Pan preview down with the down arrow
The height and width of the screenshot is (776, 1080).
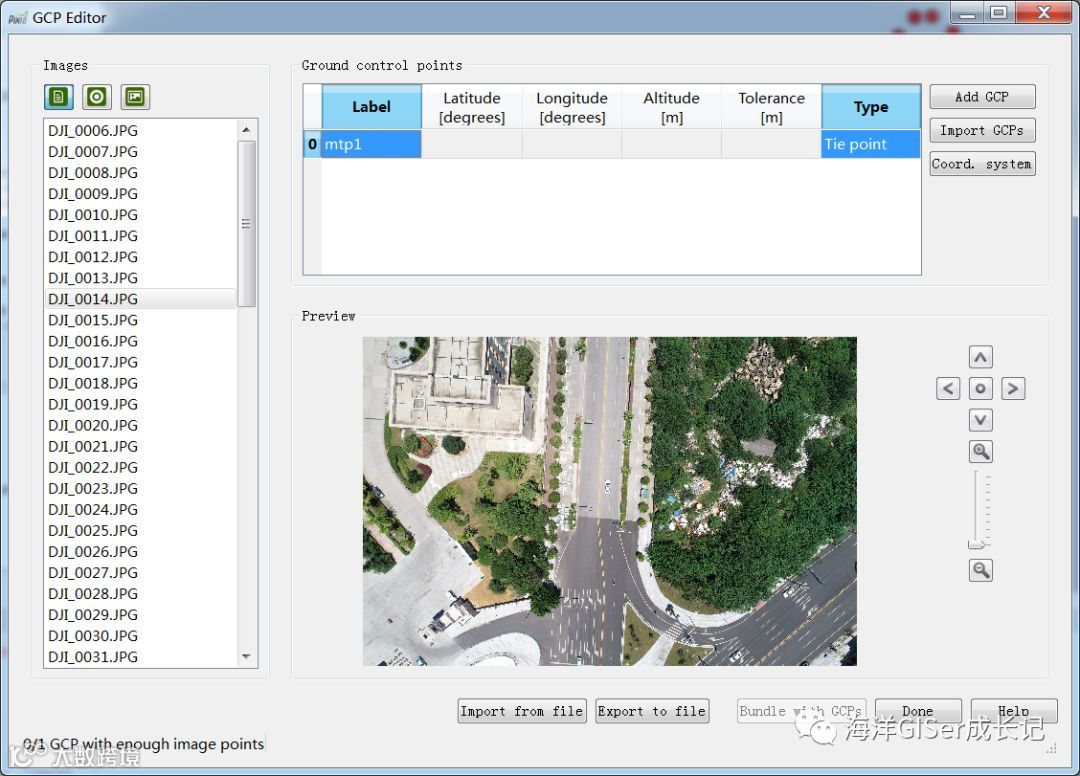pos(980,420)
